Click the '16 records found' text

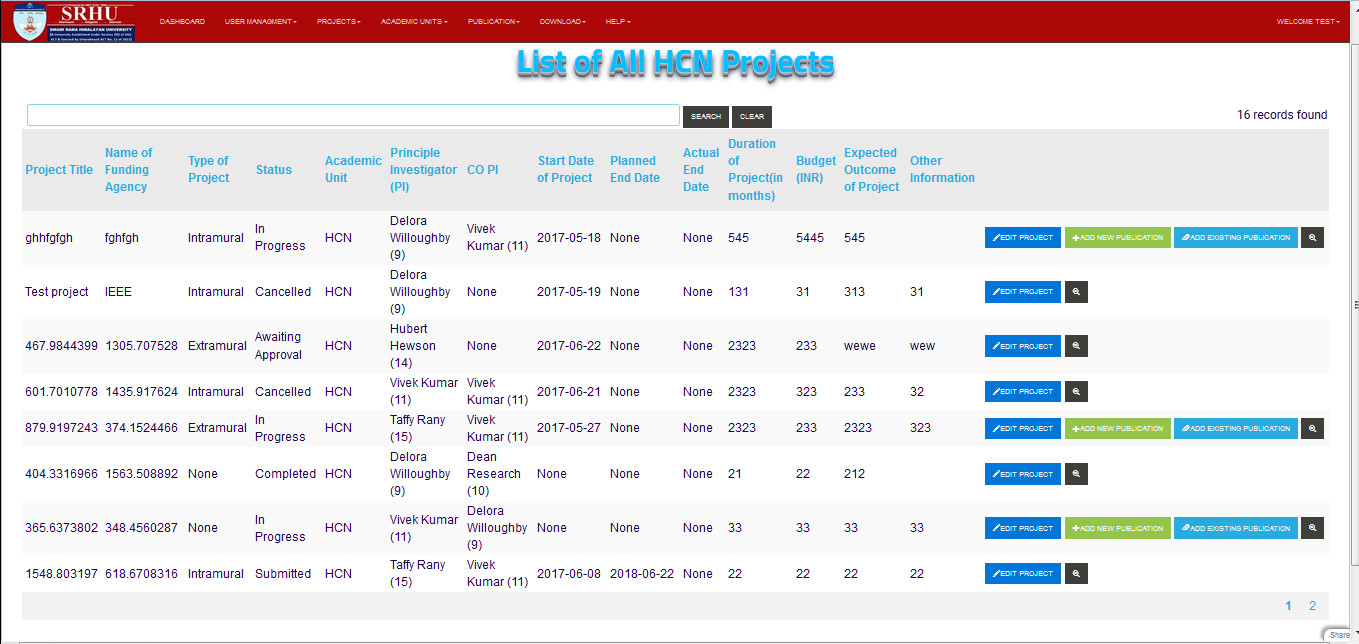tap(1282, 115)
